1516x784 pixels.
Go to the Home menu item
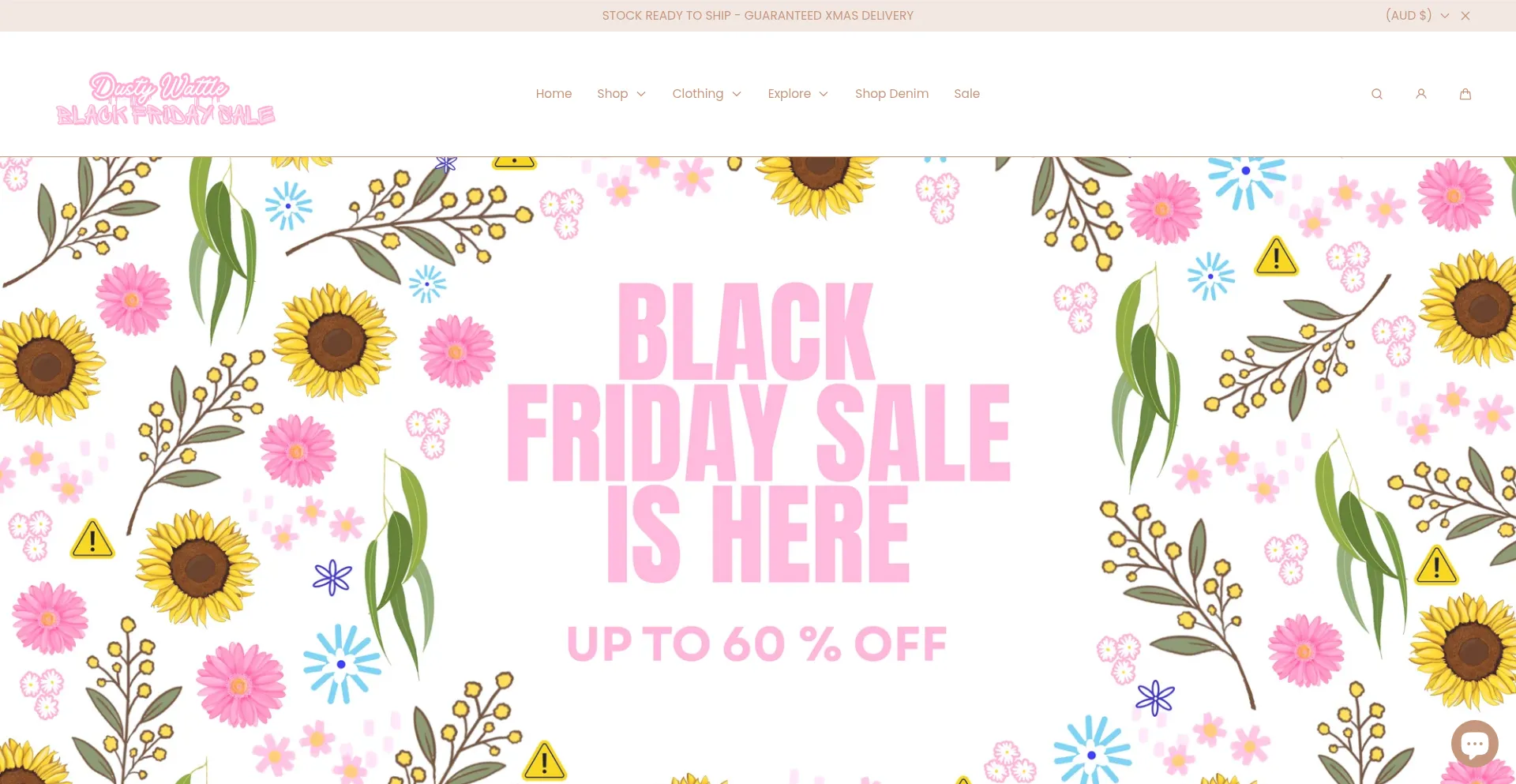pos(553,94)
